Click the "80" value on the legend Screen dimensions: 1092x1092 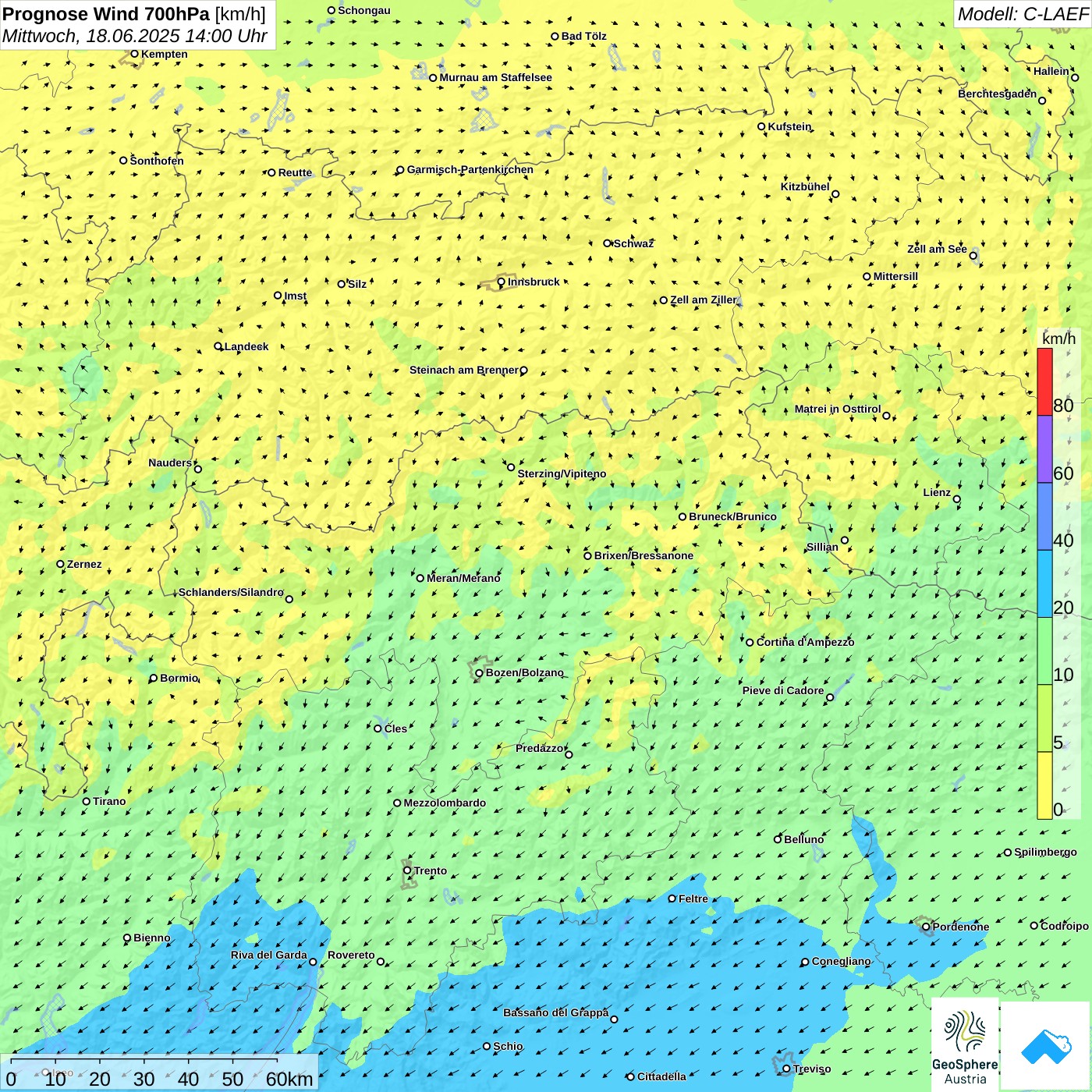(1063, 406)
